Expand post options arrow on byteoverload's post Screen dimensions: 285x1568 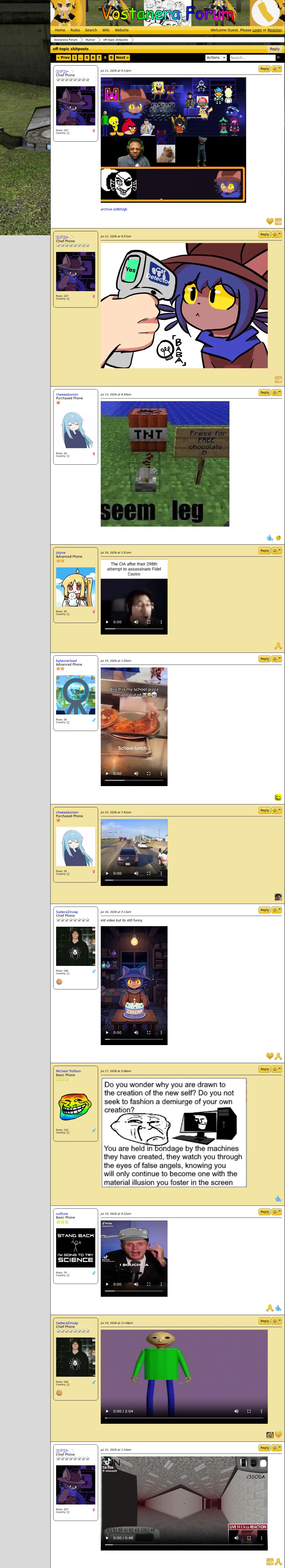pos(280,659)
